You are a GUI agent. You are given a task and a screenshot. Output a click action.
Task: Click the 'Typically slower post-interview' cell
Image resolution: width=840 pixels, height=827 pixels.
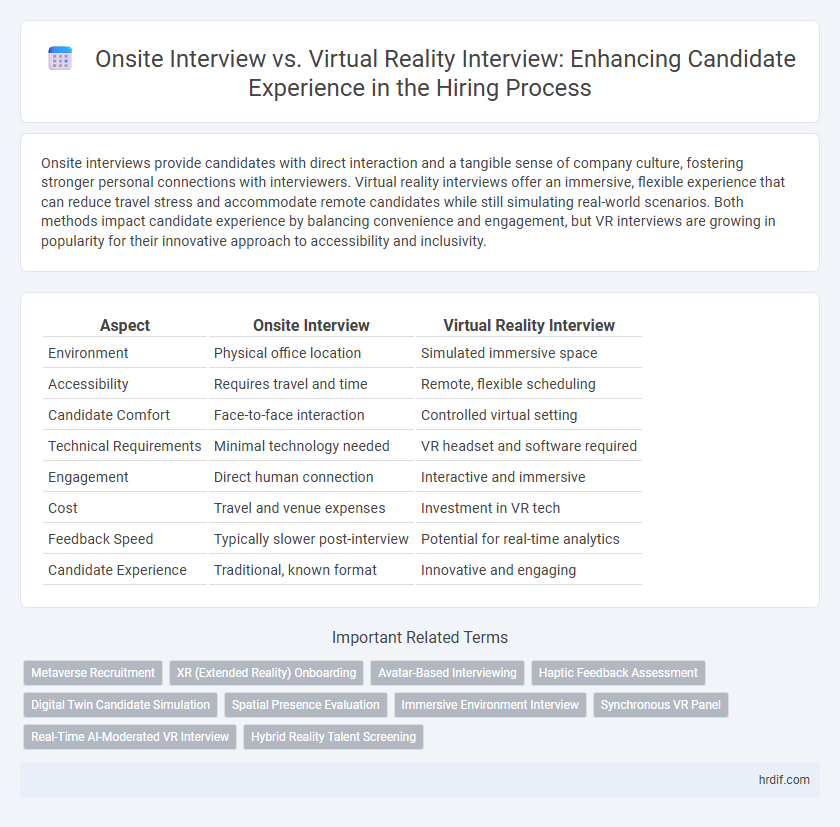tap(311, 539)
